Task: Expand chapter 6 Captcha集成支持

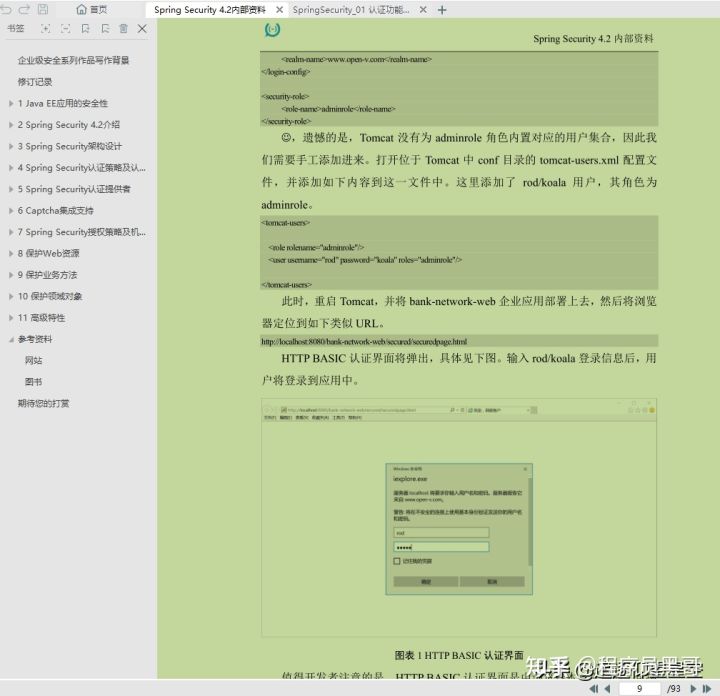Action: (11, 211)
